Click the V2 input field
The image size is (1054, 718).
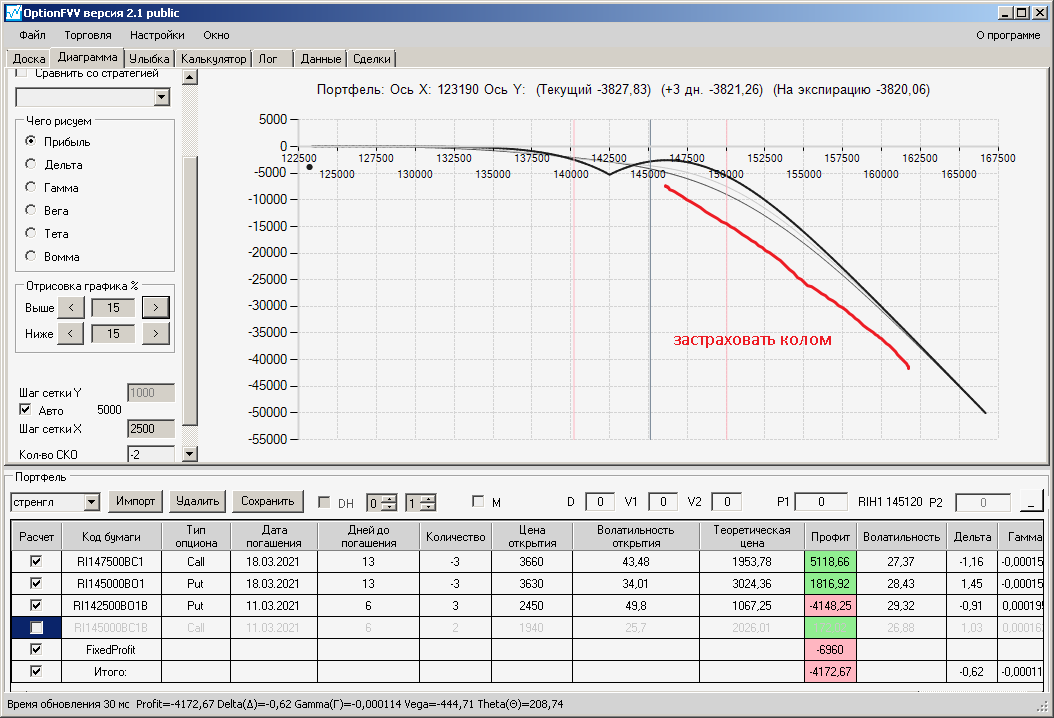[726, 502]
